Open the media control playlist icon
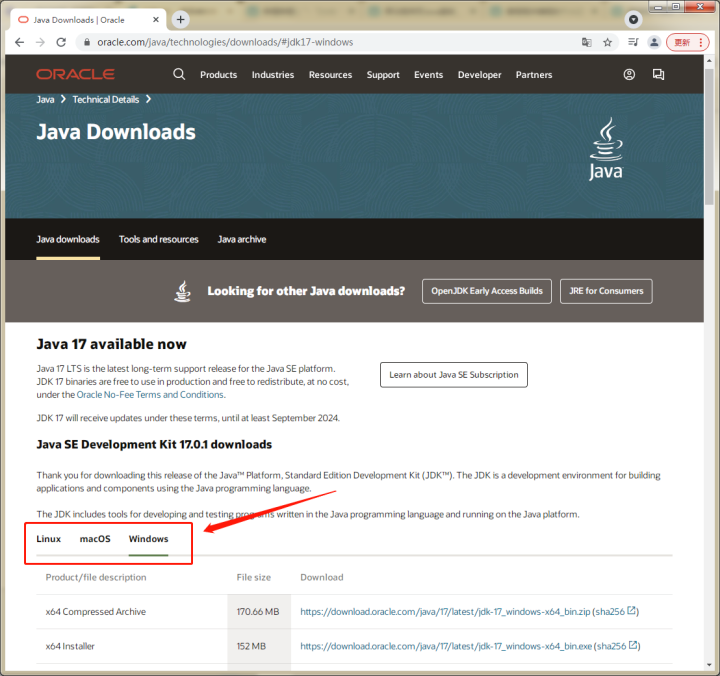This screenshot has height=676, width=720. point(633,42)
